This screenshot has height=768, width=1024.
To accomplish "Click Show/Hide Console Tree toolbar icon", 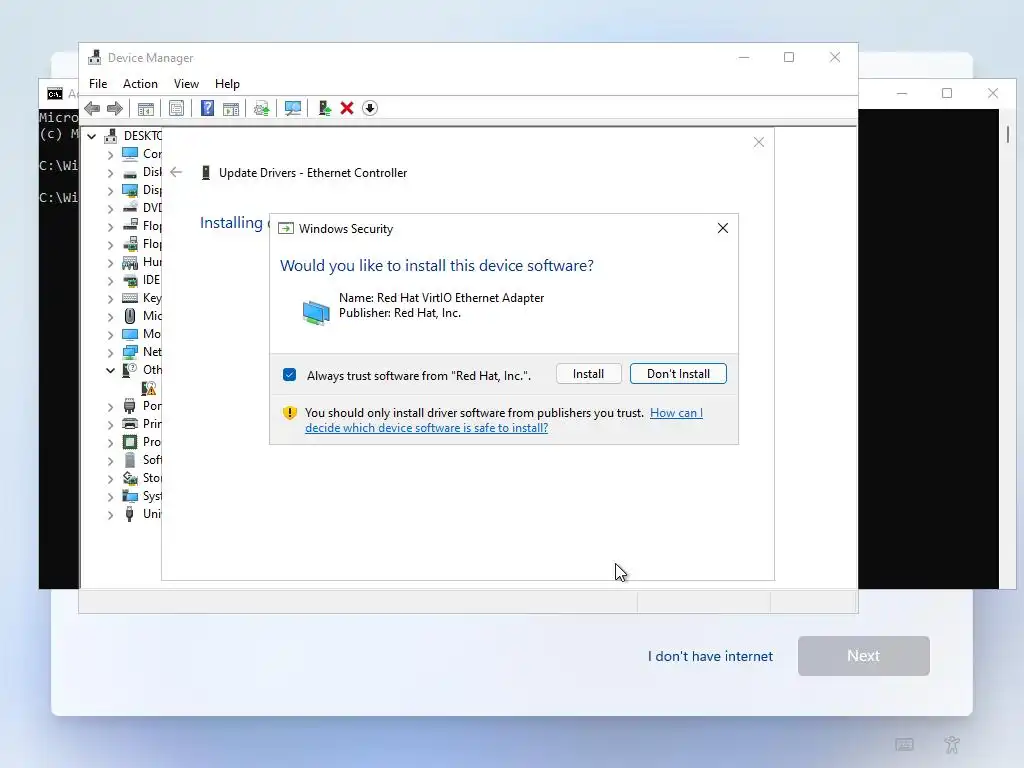I will pos(146,108).
